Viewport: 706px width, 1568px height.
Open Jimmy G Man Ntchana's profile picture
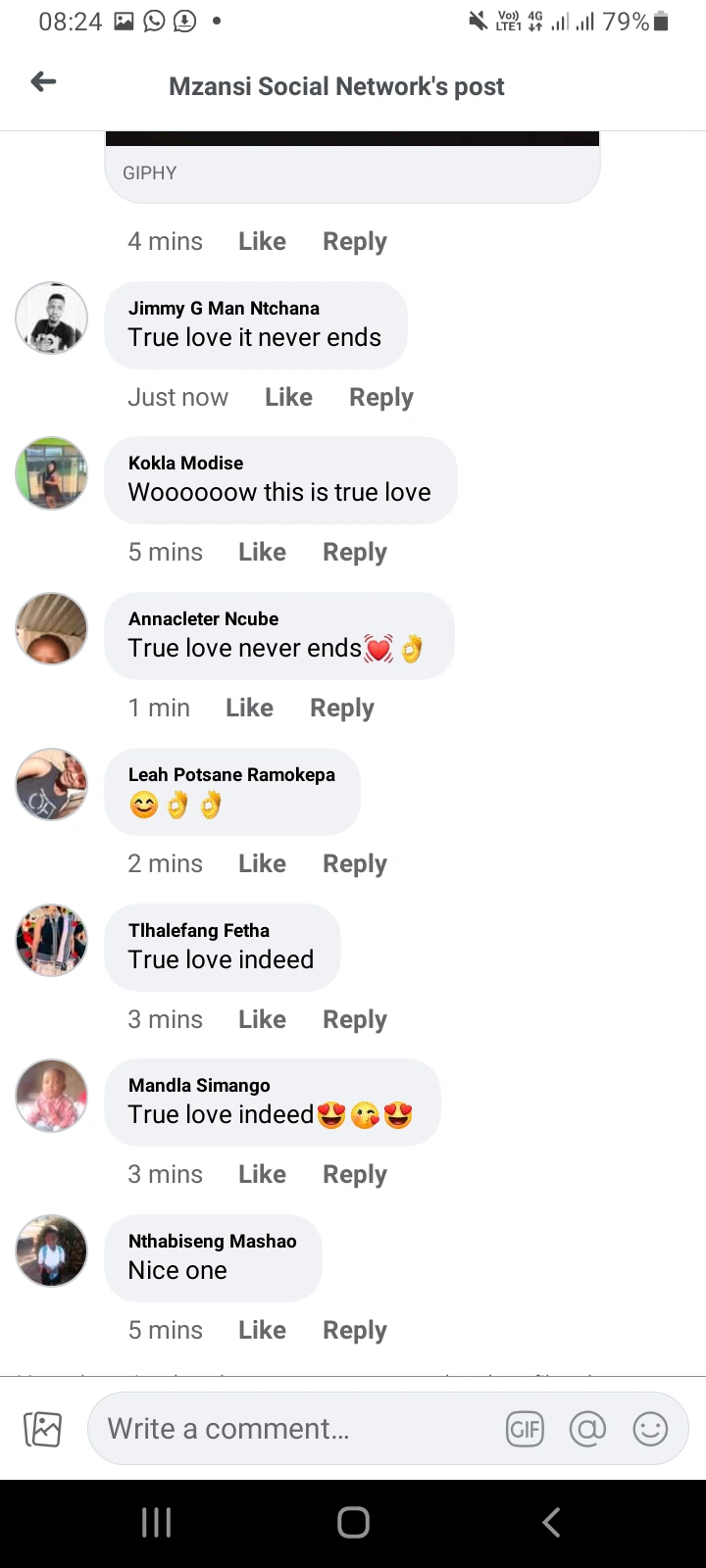click(52, 318)
